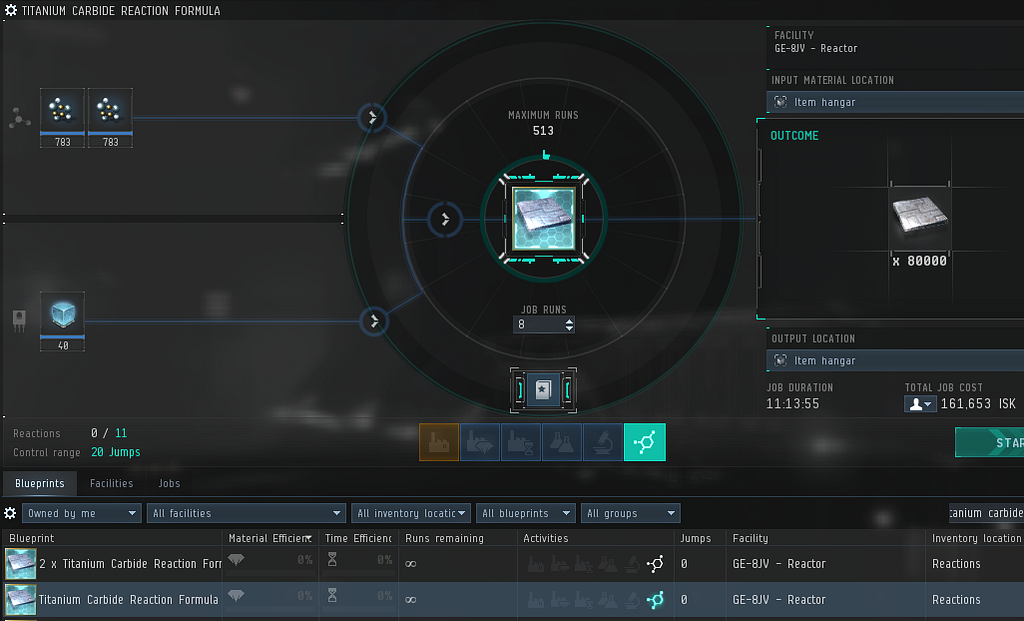Click the Job Duration value 11:13:55

tap(792, 404)
